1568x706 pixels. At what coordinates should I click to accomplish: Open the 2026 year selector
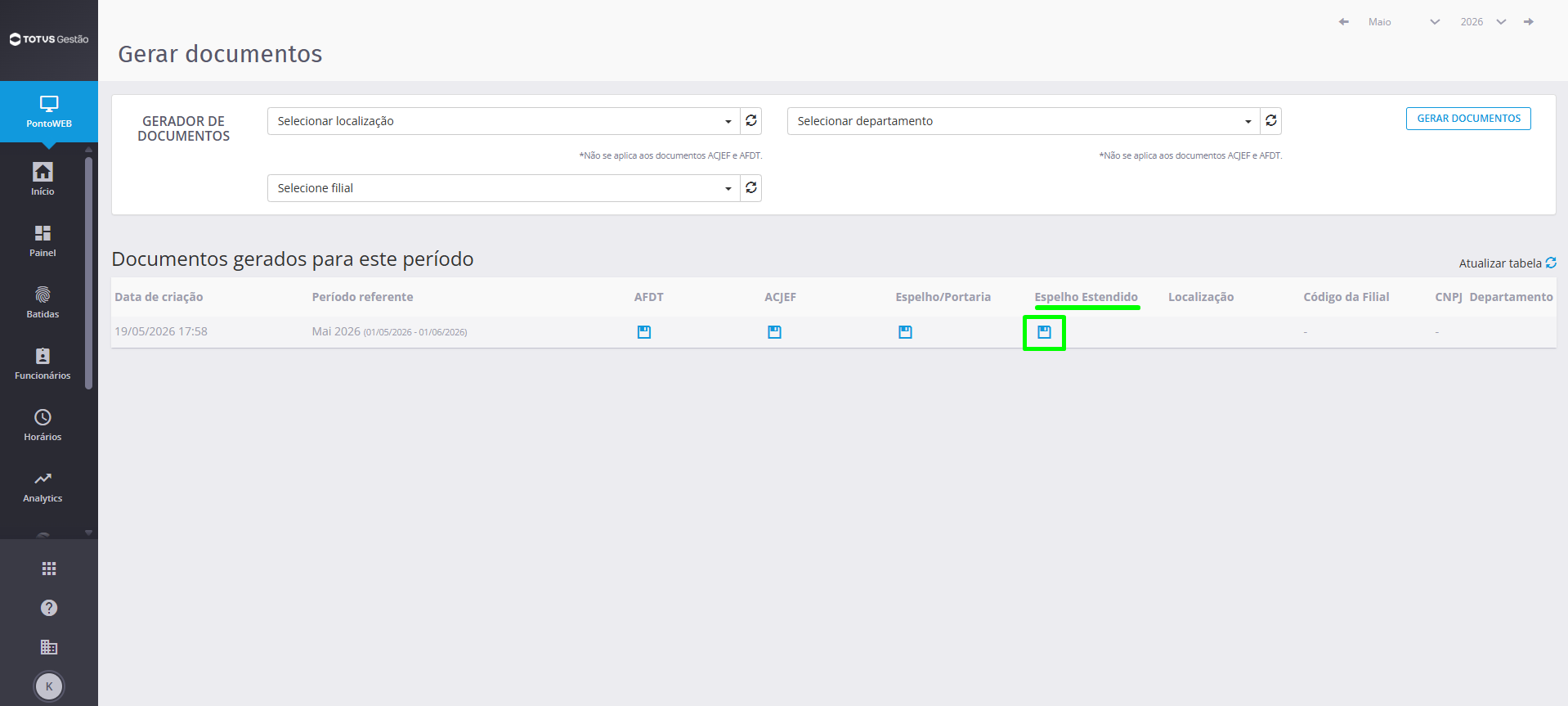pyautogui.click(x=1483, y=22)
